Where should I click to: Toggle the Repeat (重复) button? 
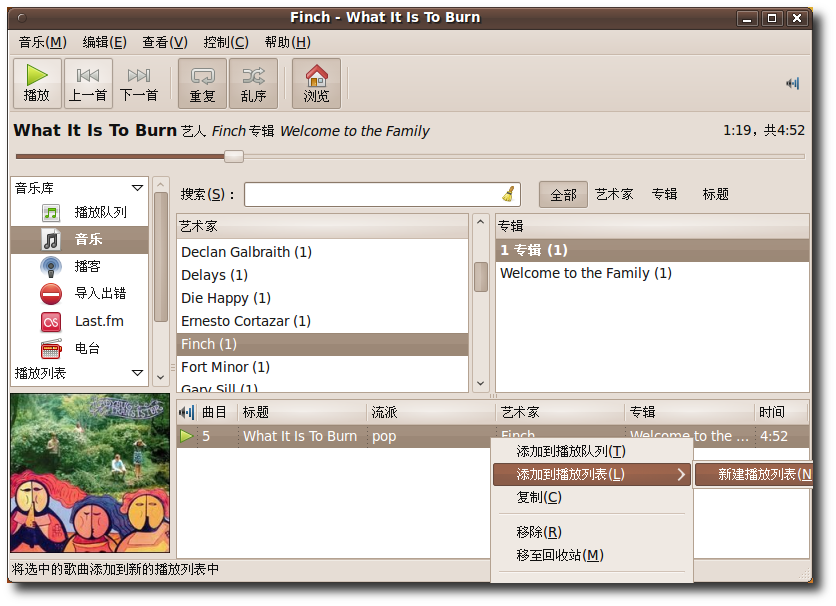pyautogui.click(x=202, y=84)
